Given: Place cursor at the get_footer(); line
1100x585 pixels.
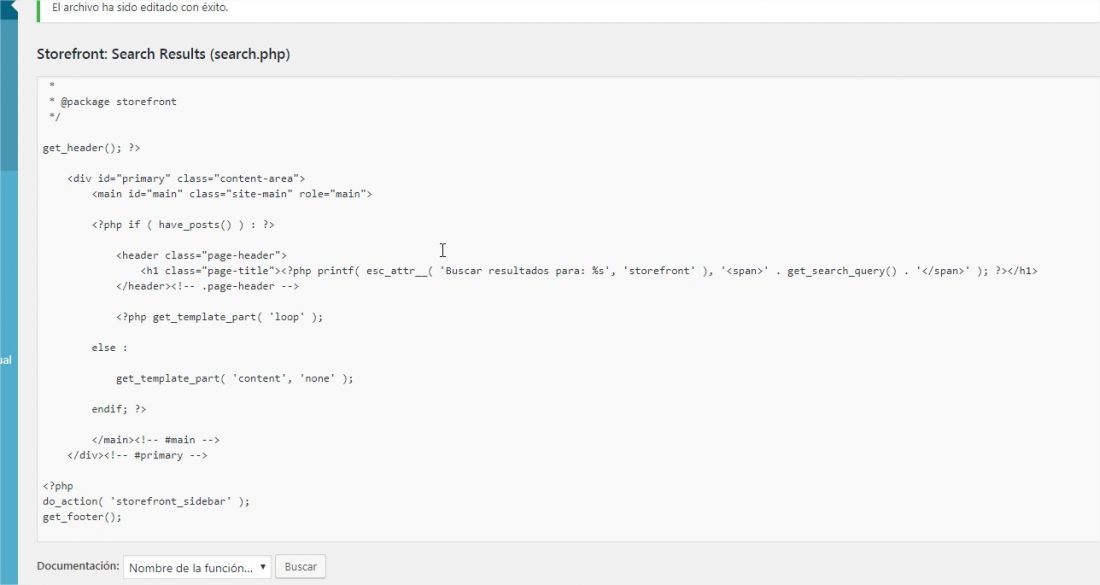Looking at the screenshot, I should click(82, 517).
